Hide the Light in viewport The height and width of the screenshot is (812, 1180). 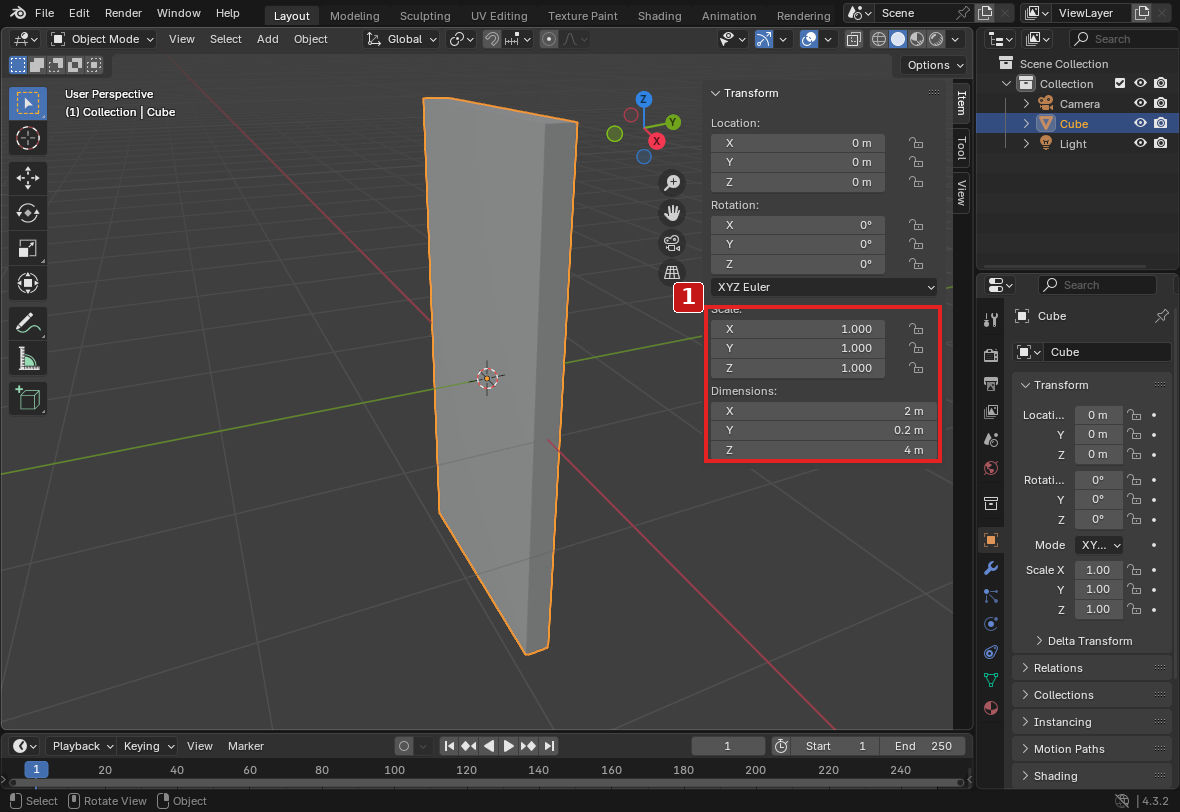click(x=1140, y=143)
